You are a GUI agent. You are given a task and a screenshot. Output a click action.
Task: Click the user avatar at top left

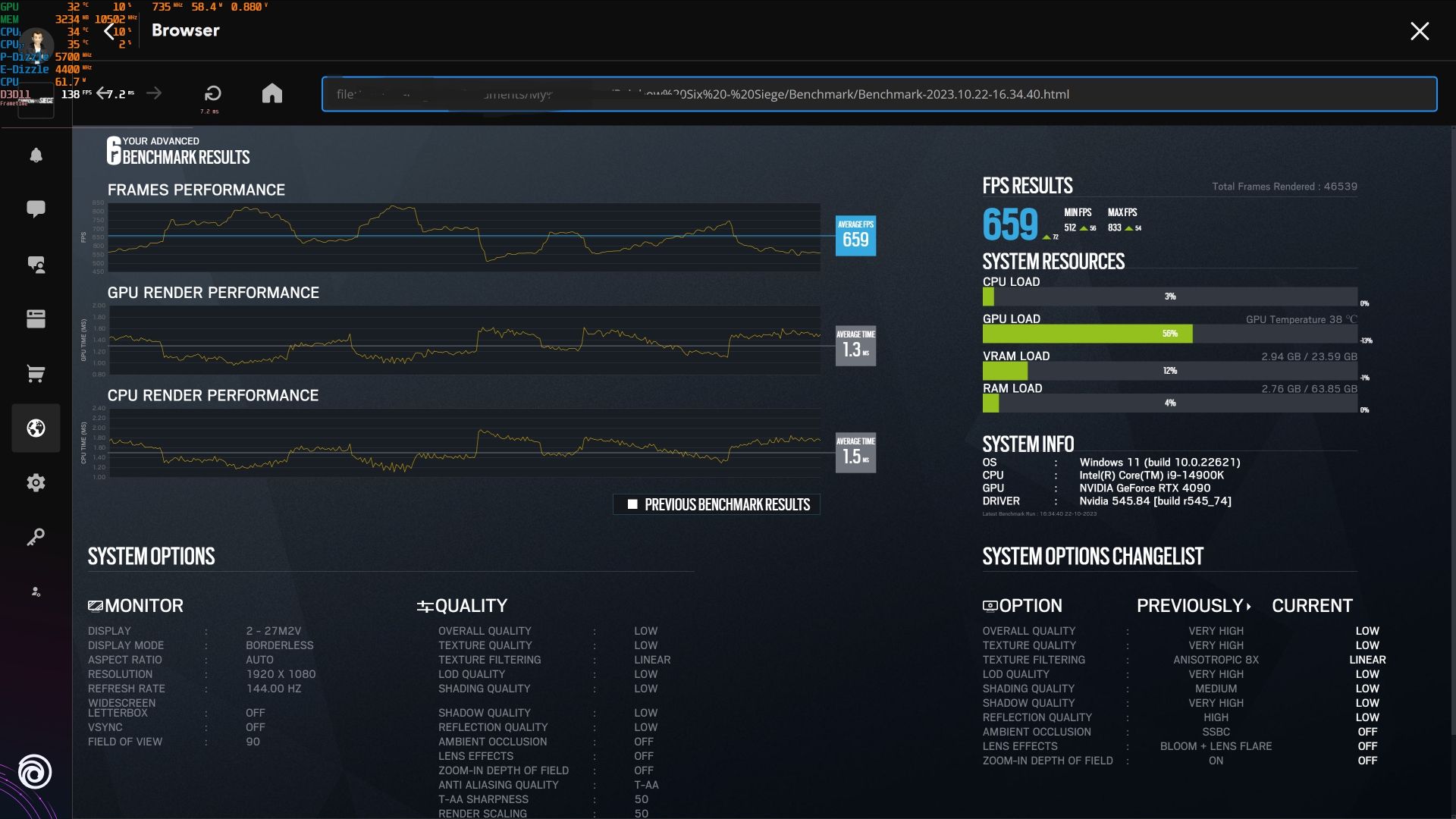tap(36, 44)
